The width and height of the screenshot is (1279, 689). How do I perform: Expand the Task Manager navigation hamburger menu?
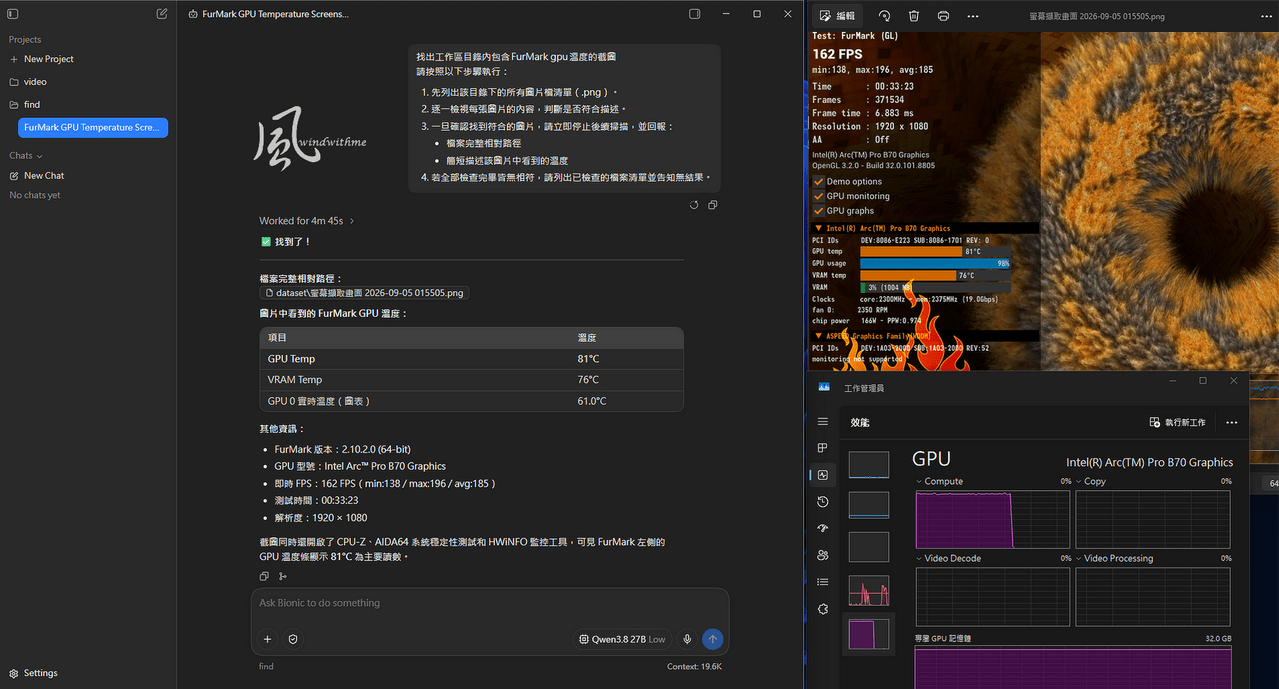823,422
